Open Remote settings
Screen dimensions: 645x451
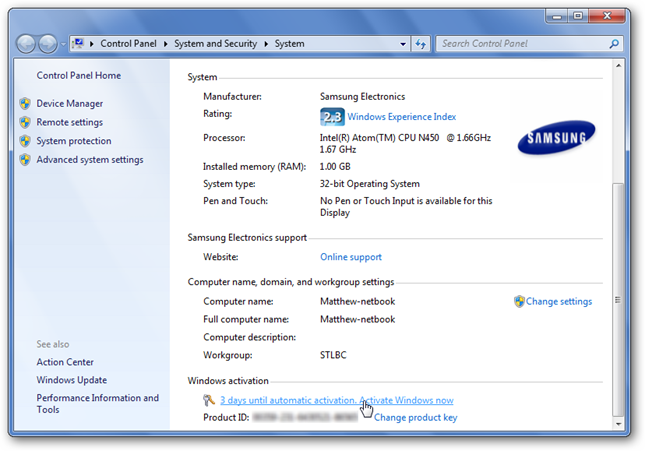[70, 122]
